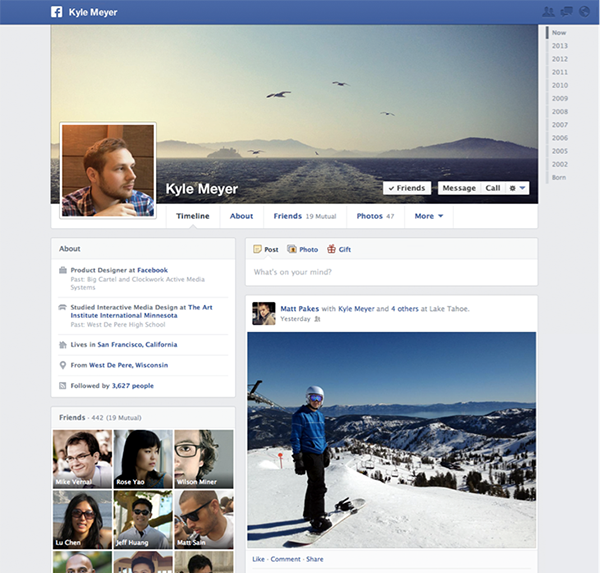Click the Matt Pakes name link
The height and width of the screenshot is (573, 600).
coord(300,309)
